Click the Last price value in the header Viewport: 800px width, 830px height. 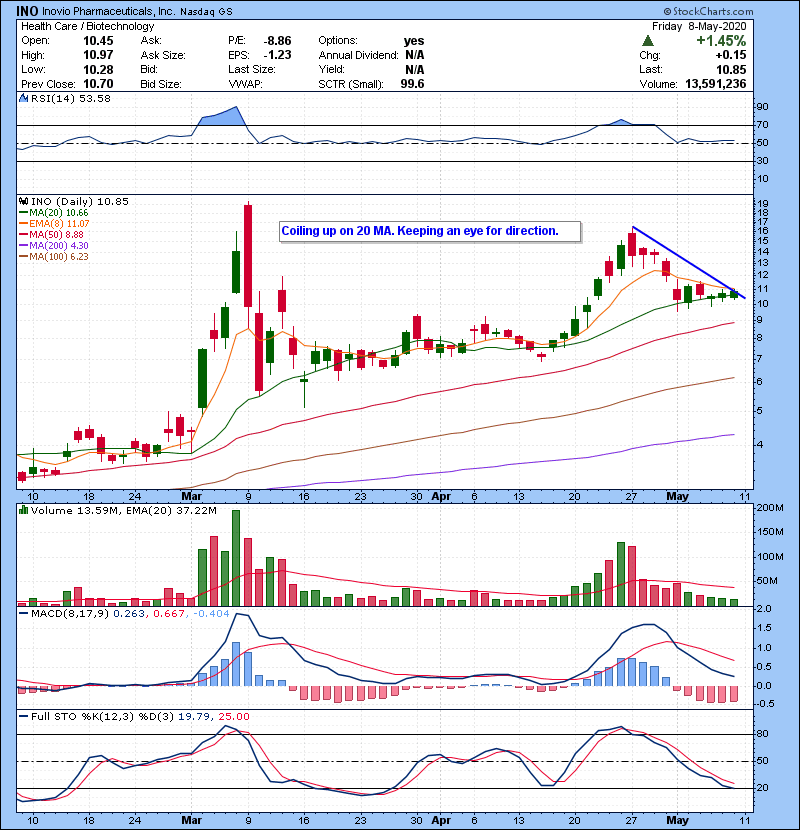click(x=731, y=69)
